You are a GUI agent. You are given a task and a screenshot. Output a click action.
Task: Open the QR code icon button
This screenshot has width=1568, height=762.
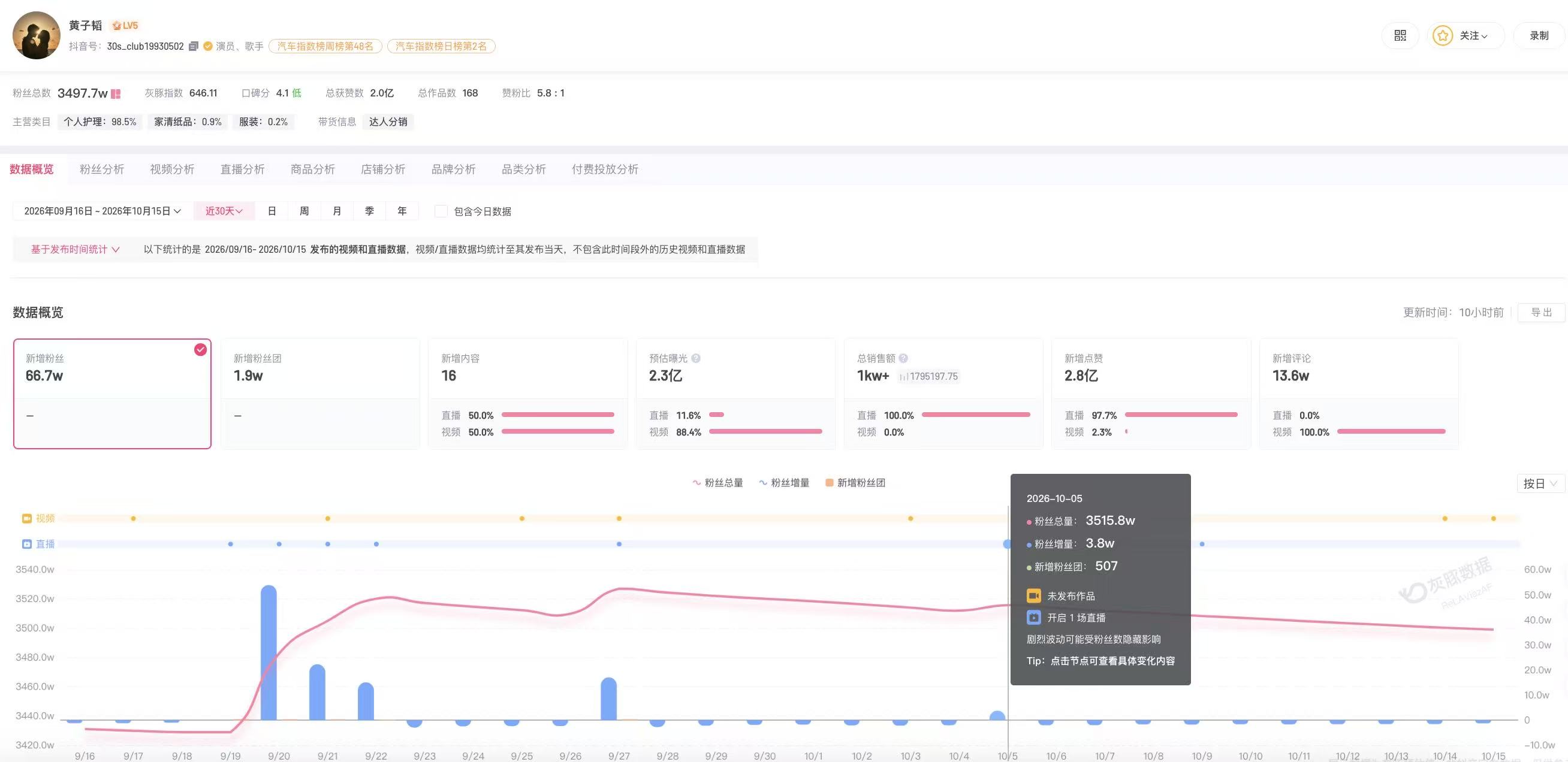pyautogui.click(x=1400, y=36)
